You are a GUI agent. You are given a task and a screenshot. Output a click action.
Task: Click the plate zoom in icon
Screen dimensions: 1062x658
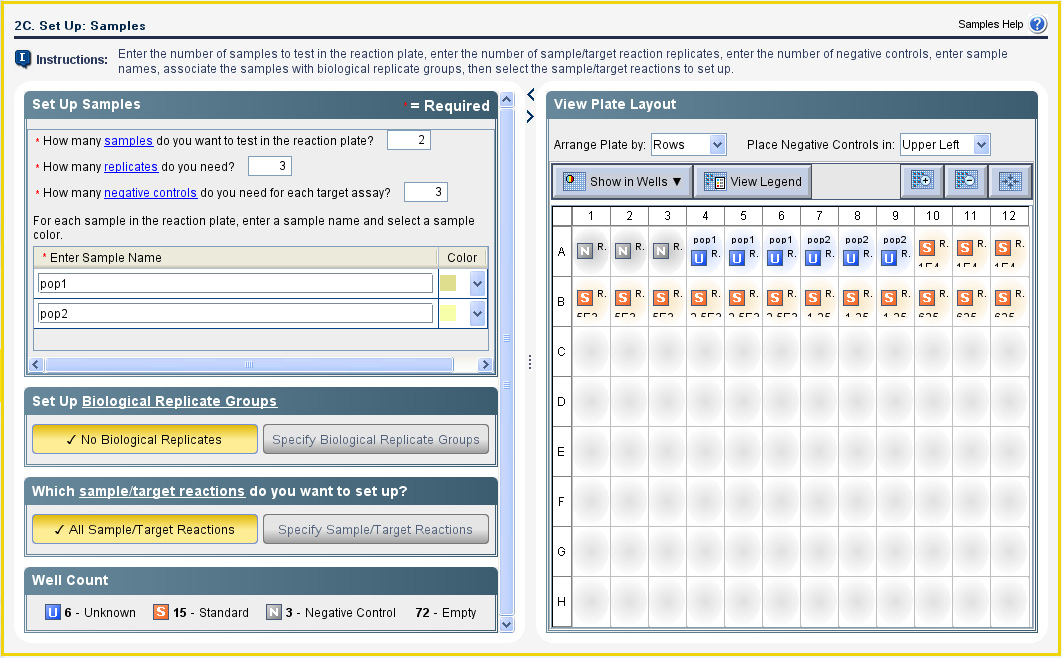tap(922, 181)
